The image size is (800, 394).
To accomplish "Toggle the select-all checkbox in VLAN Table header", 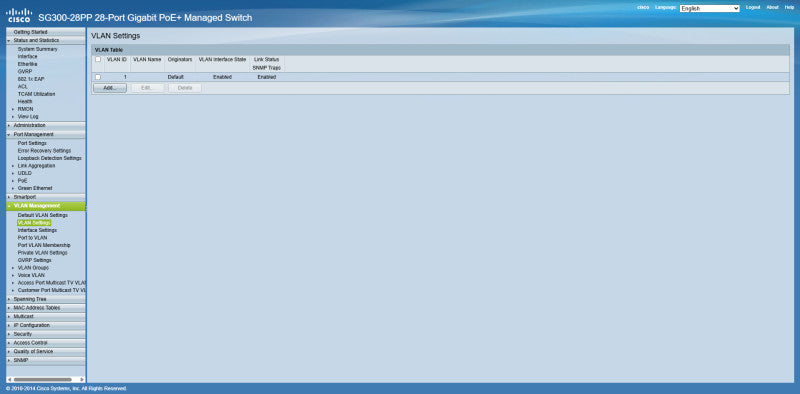I will [98, 59].
